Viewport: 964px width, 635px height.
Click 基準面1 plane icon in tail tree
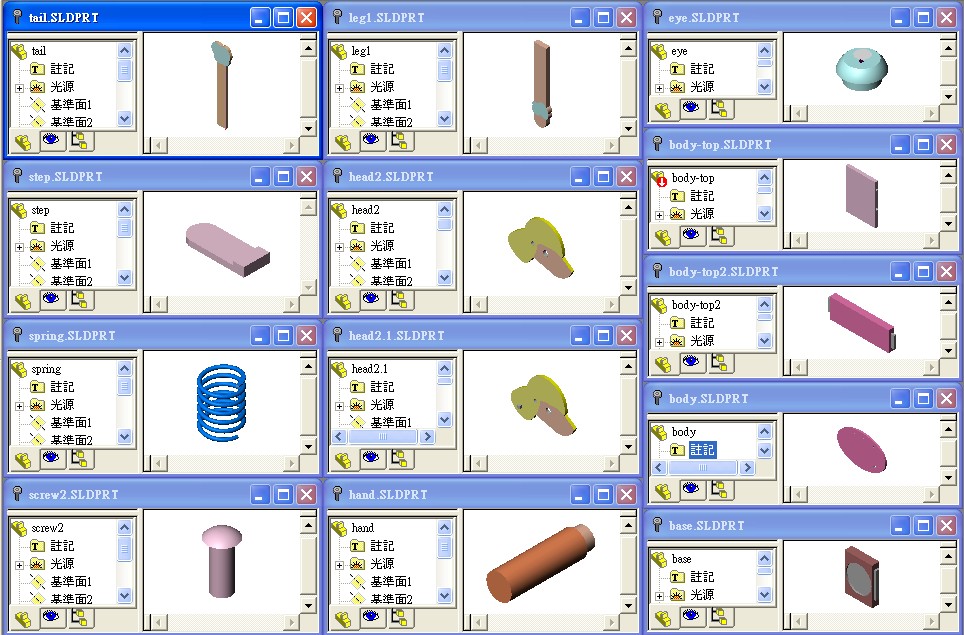point(38,105)
